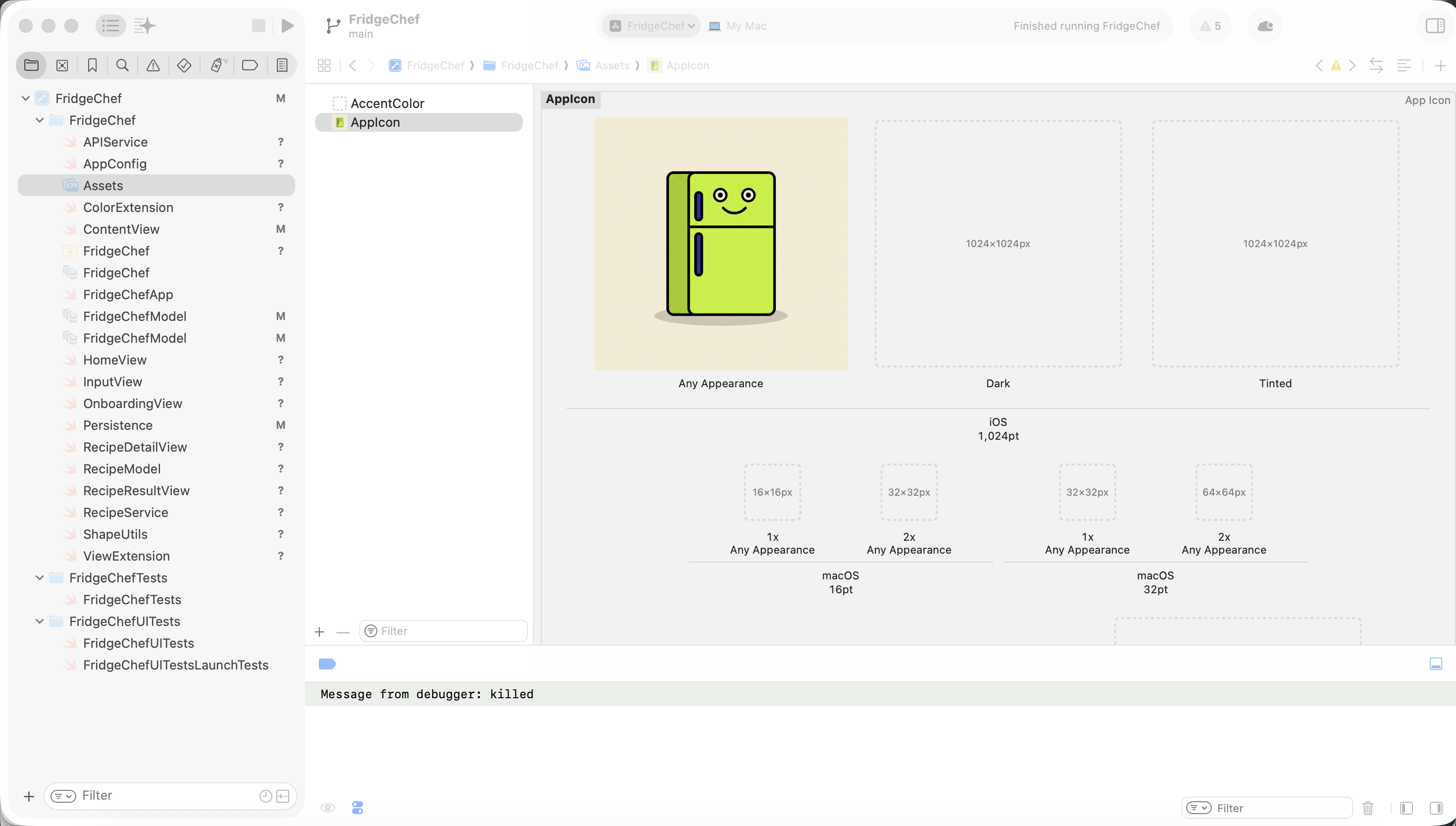The height and width of the screenshot is (826, 1456).
Task: Collapse the FridgeChefUITests group
Action: [40, 621]
